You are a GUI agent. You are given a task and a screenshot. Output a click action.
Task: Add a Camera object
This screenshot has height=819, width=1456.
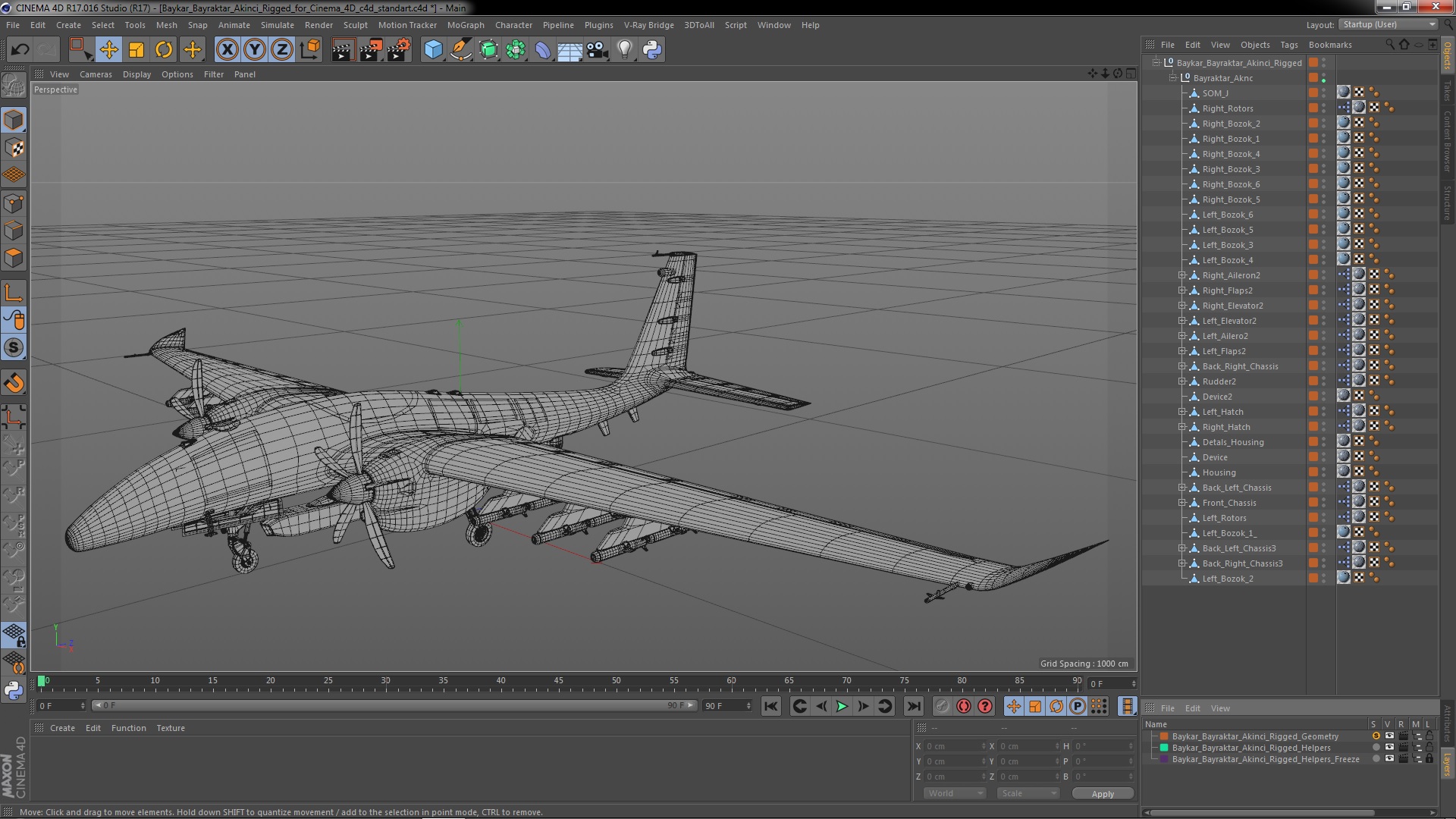tap(597, 50)
